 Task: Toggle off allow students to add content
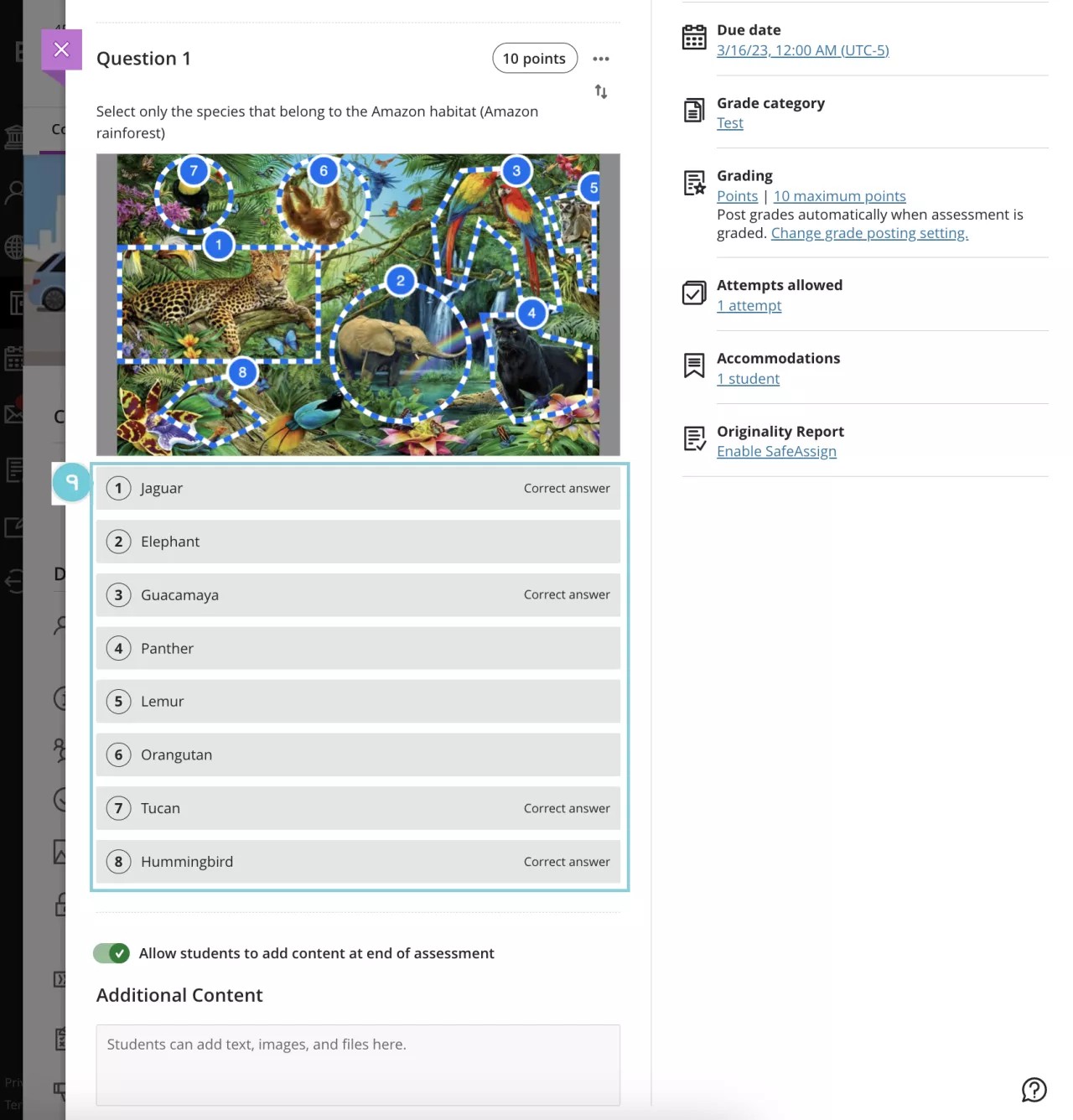click(x=111, y=953)
